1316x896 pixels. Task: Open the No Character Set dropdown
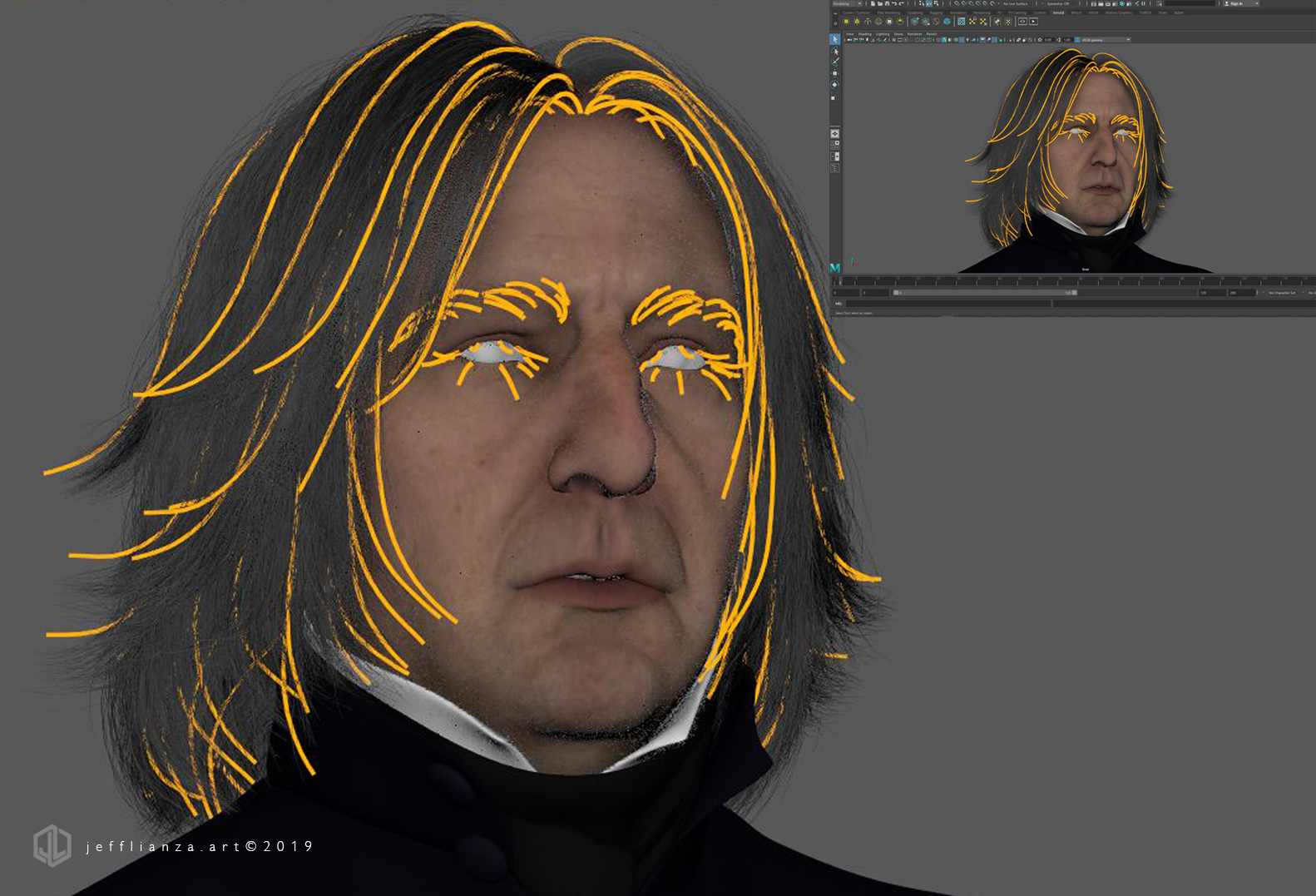[x=1284, y=293]
